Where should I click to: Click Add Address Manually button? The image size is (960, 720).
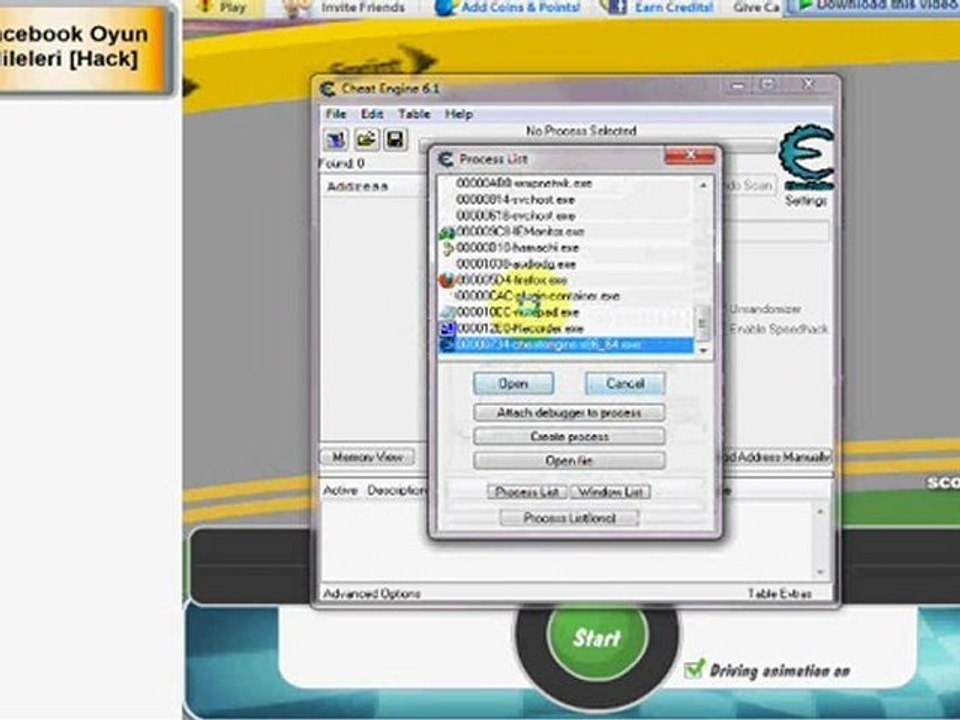coord(776,457)
